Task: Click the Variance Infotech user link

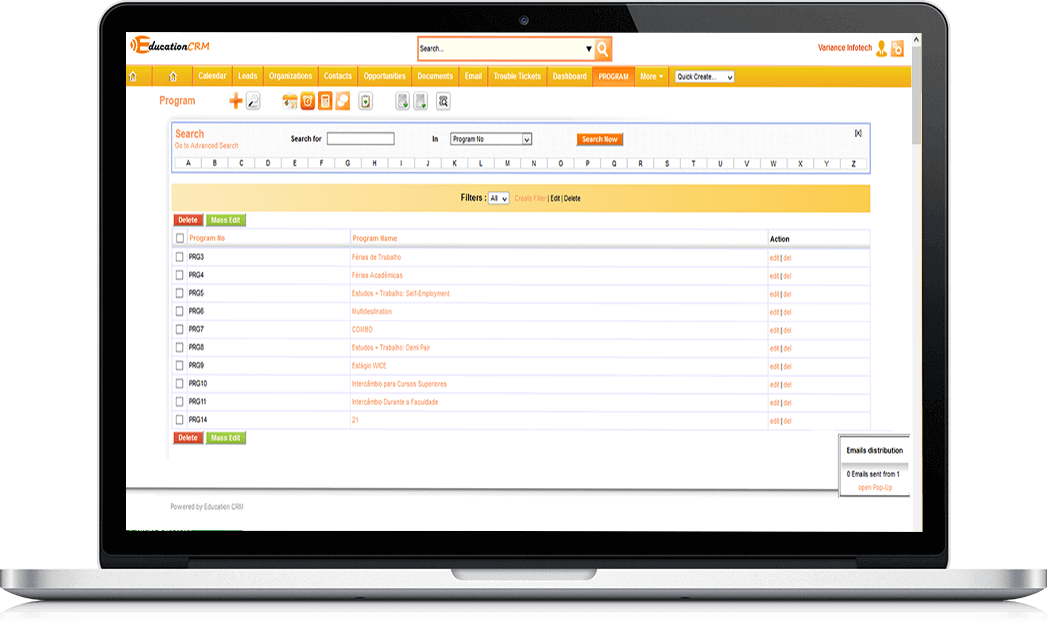Action: [845, 48]
